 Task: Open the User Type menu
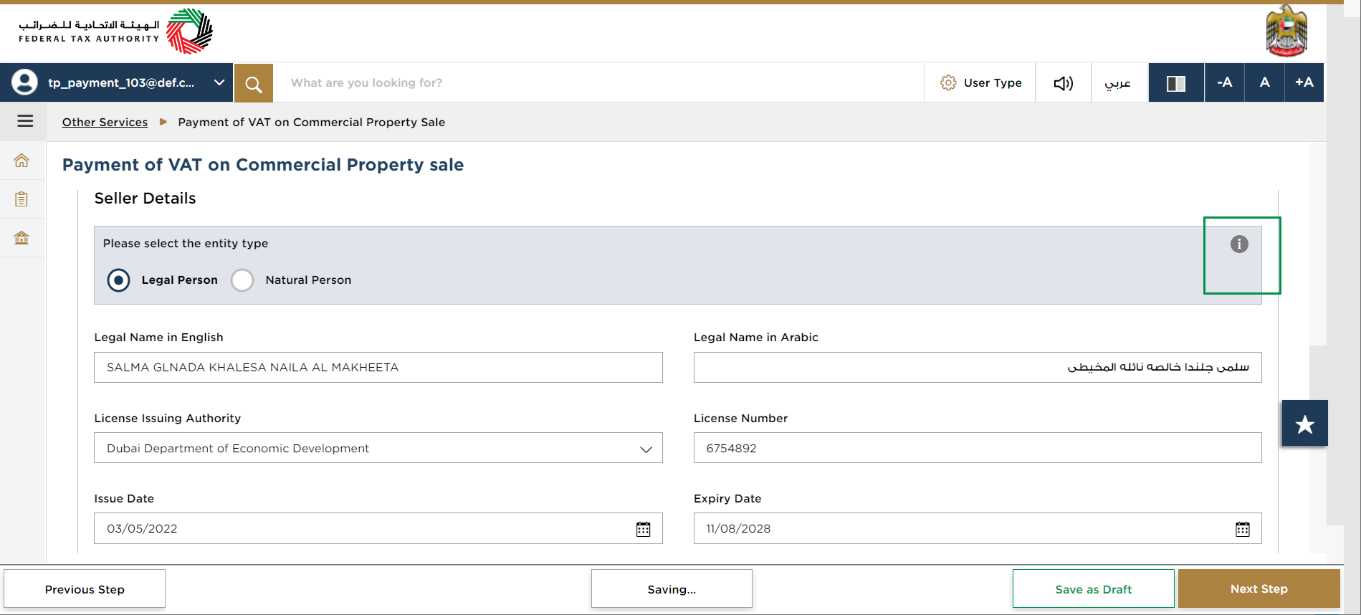coord(981,83)
